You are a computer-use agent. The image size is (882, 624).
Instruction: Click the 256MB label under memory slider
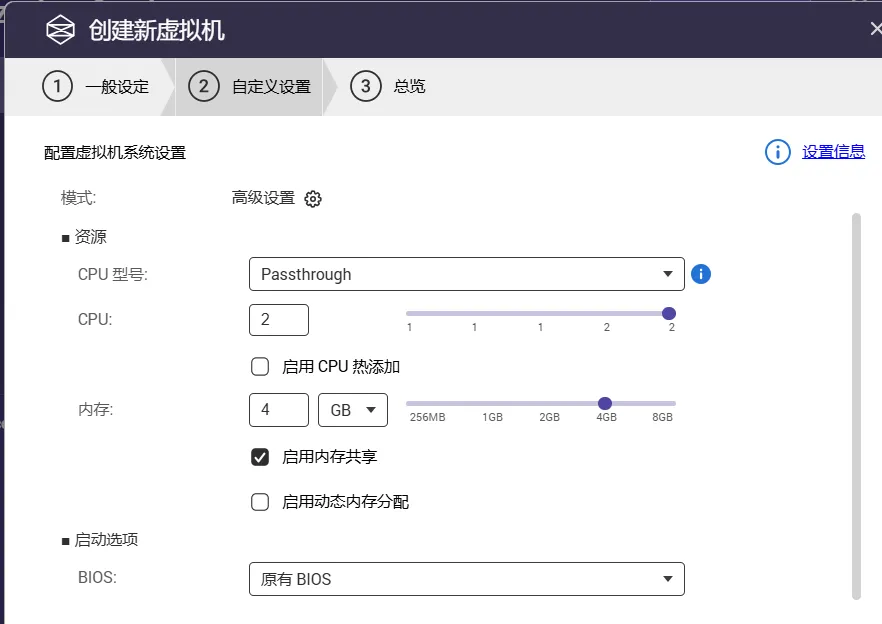428,417
